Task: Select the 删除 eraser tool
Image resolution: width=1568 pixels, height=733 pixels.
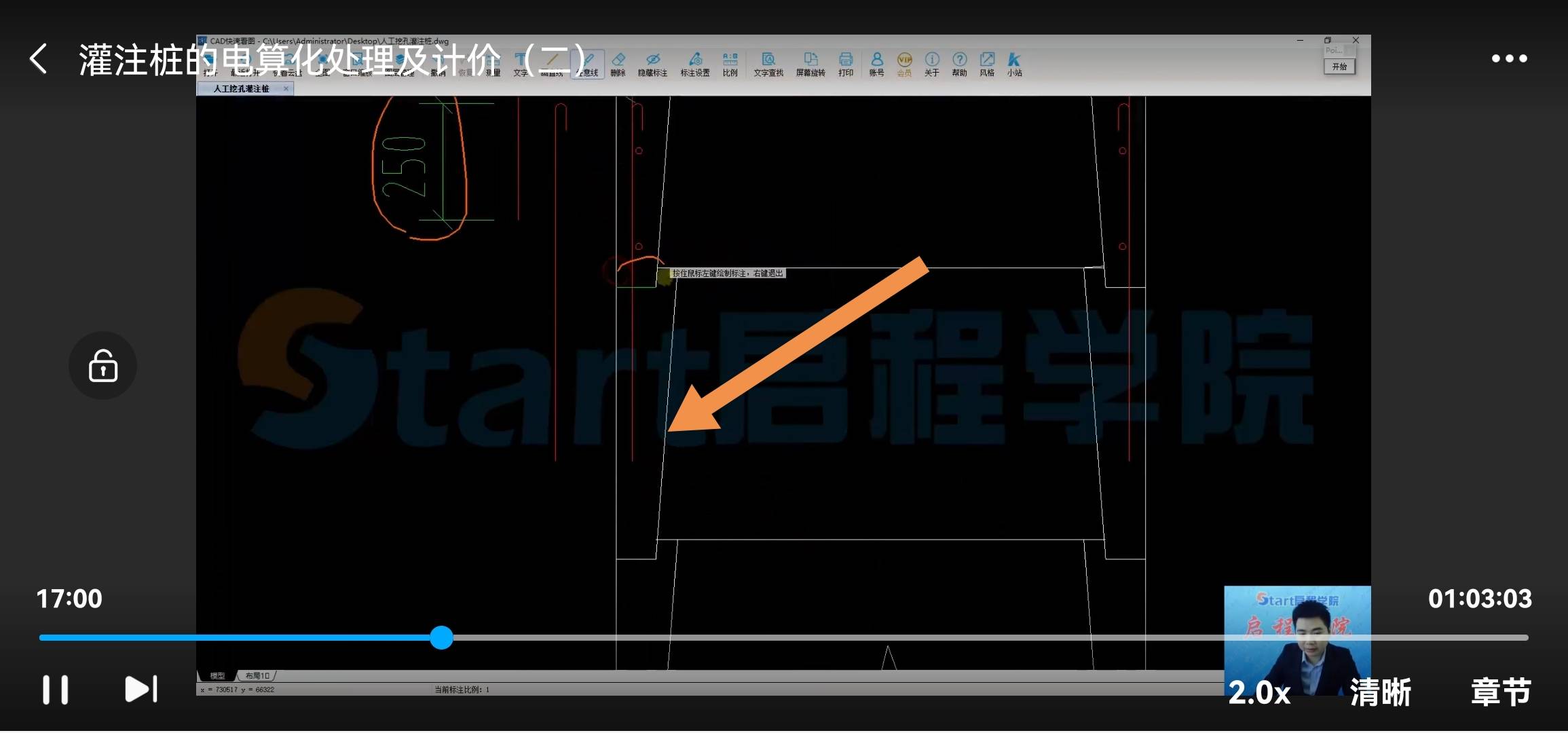Action: tap(618, 64)
